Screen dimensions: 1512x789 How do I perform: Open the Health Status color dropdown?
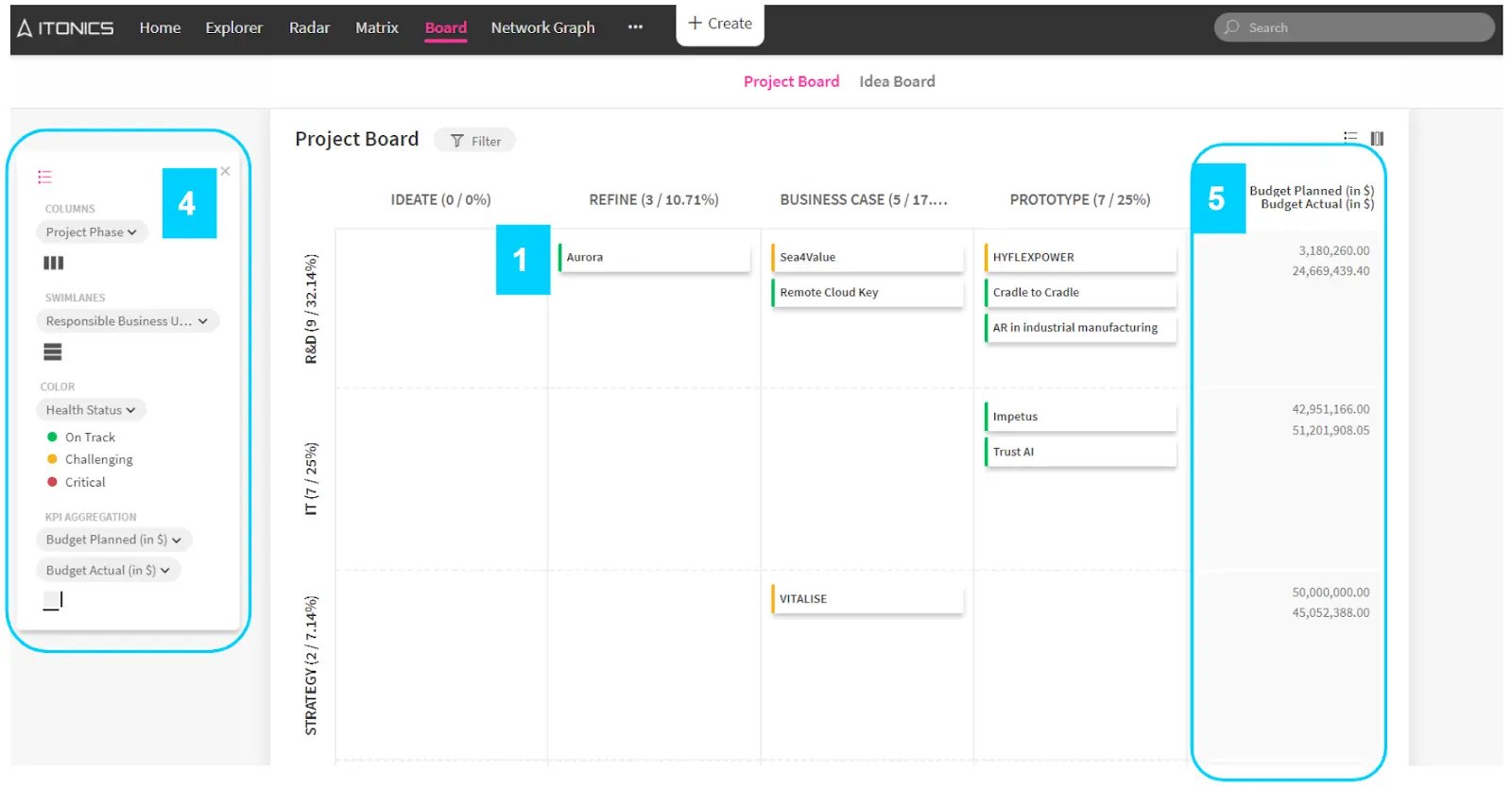[91, 410]
